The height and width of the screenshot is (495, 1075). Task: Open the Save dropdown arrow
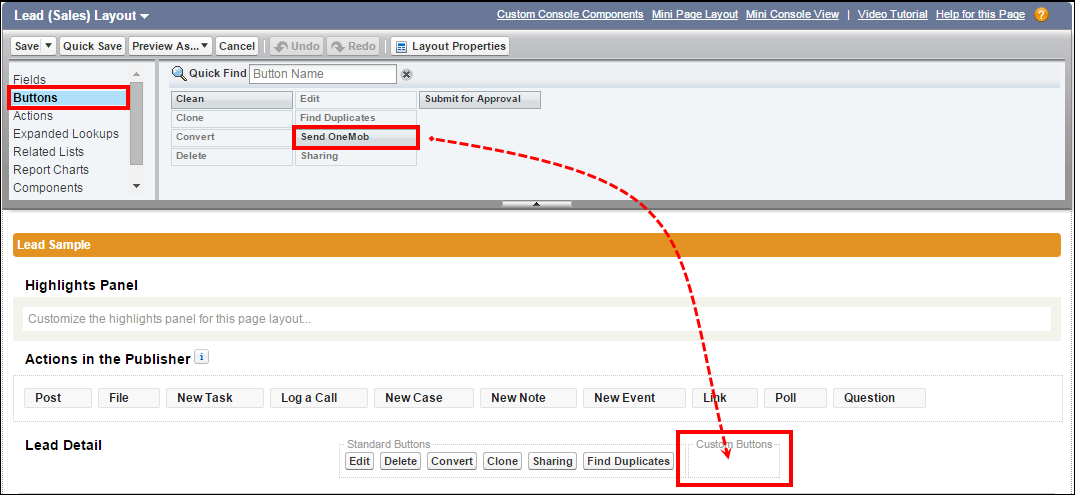click(x=49, y=46)
